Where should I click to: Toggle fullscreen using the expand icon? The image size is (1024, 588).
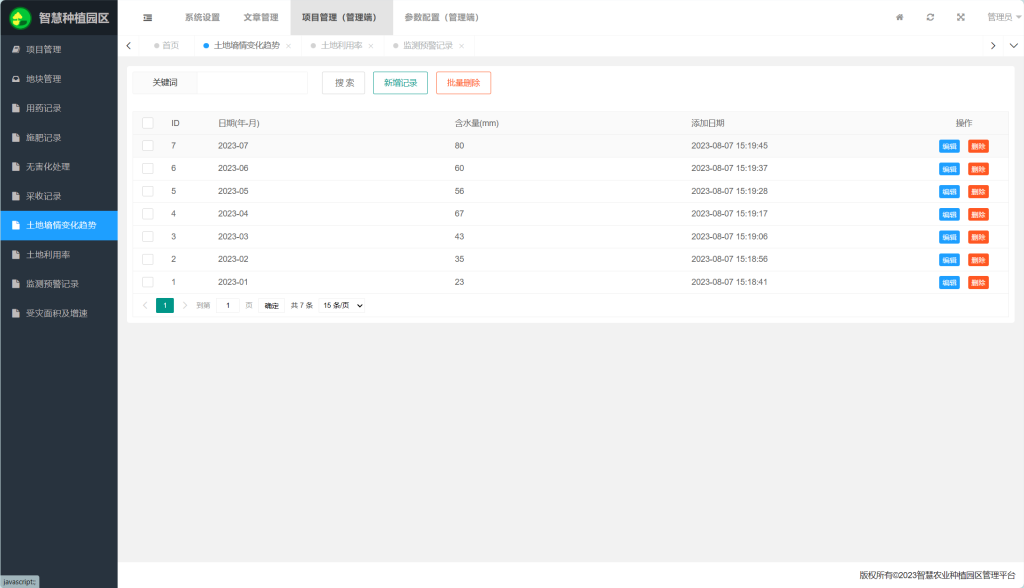961,17
